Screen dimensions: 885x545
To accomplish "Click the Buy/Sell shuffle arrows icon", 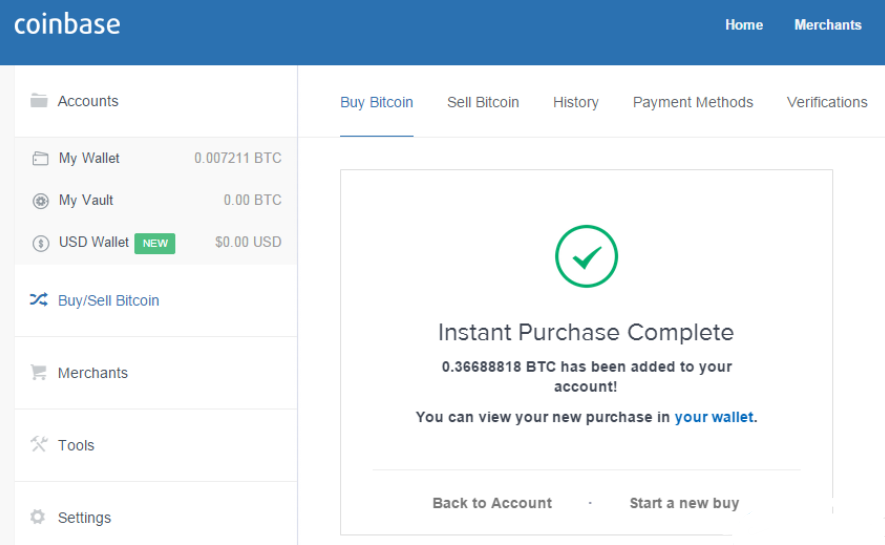I will tap(39, 300).
